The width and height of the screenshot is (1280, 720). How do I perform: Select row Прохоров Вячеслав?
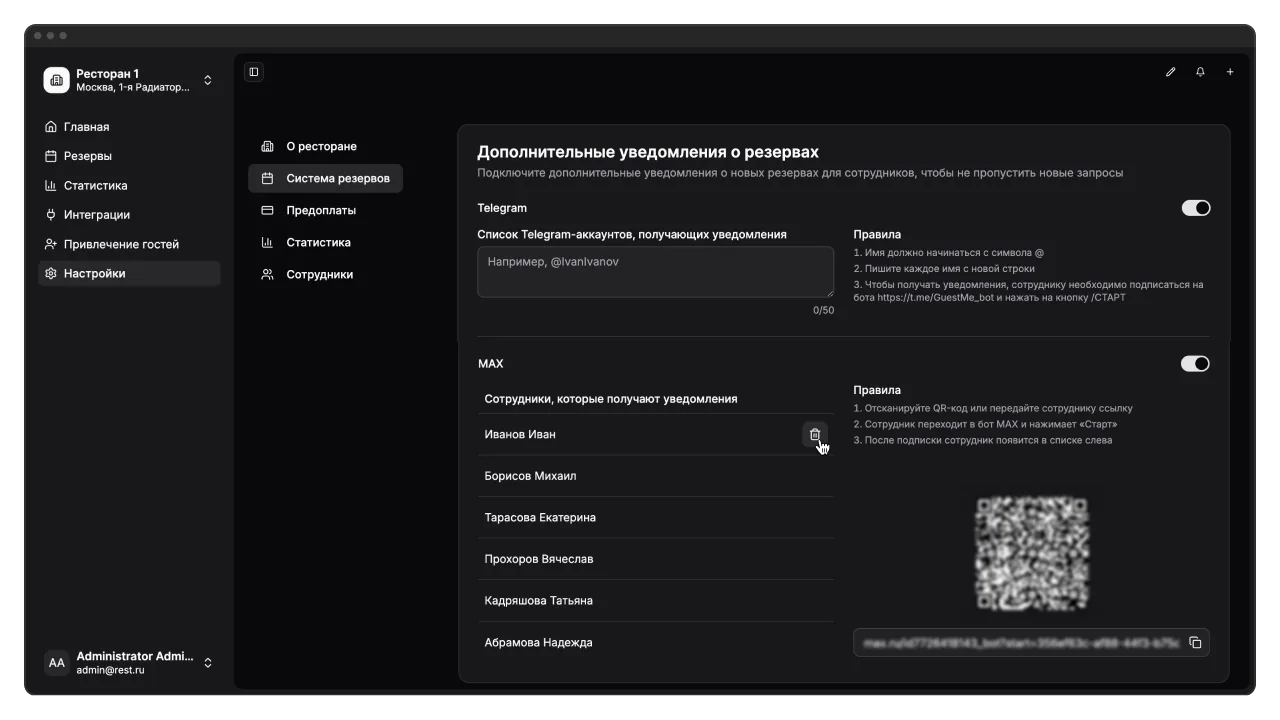(x=656, y=559)
